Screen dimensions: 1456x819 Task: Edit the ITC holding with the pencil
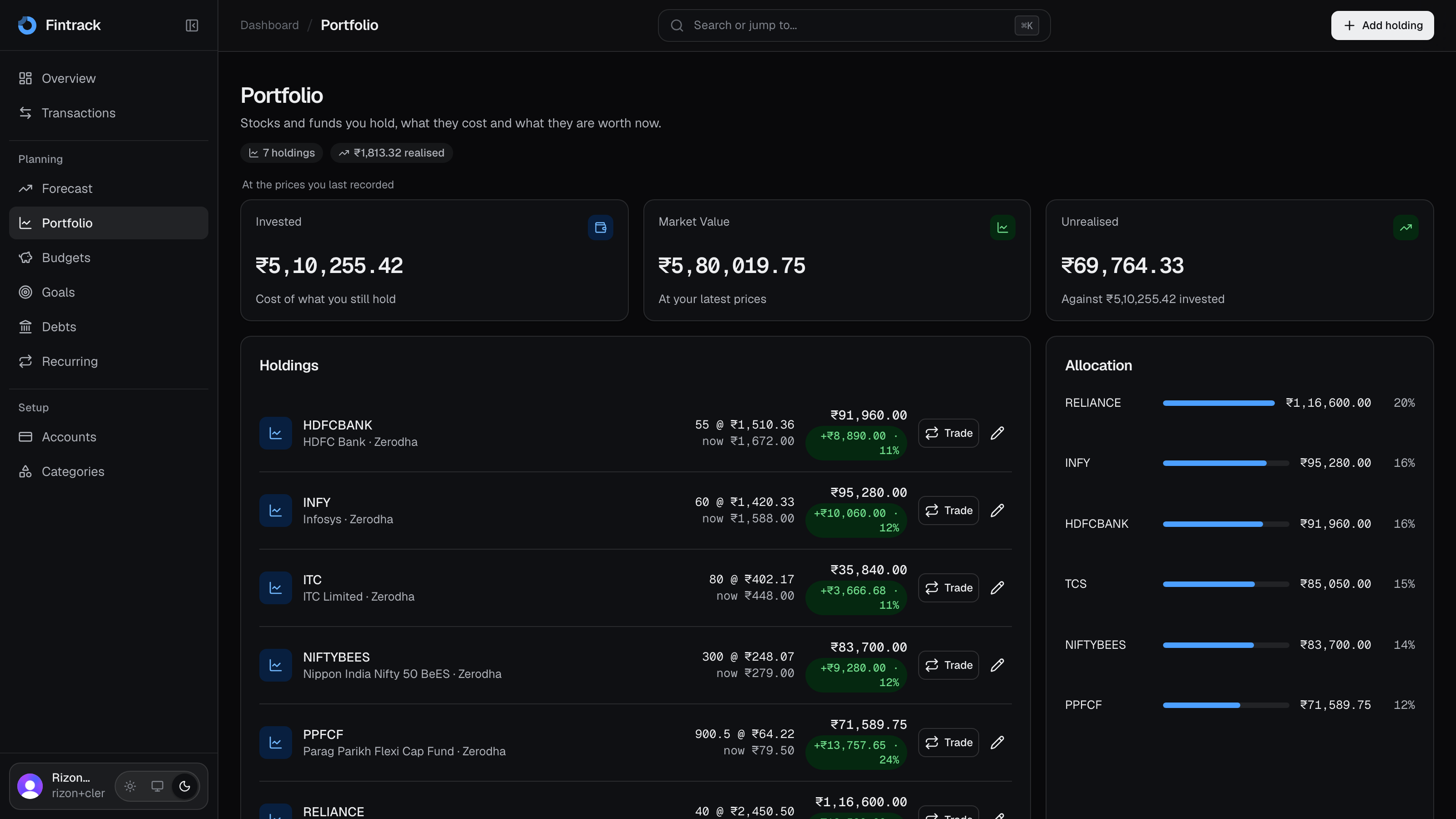coord(998,588)
